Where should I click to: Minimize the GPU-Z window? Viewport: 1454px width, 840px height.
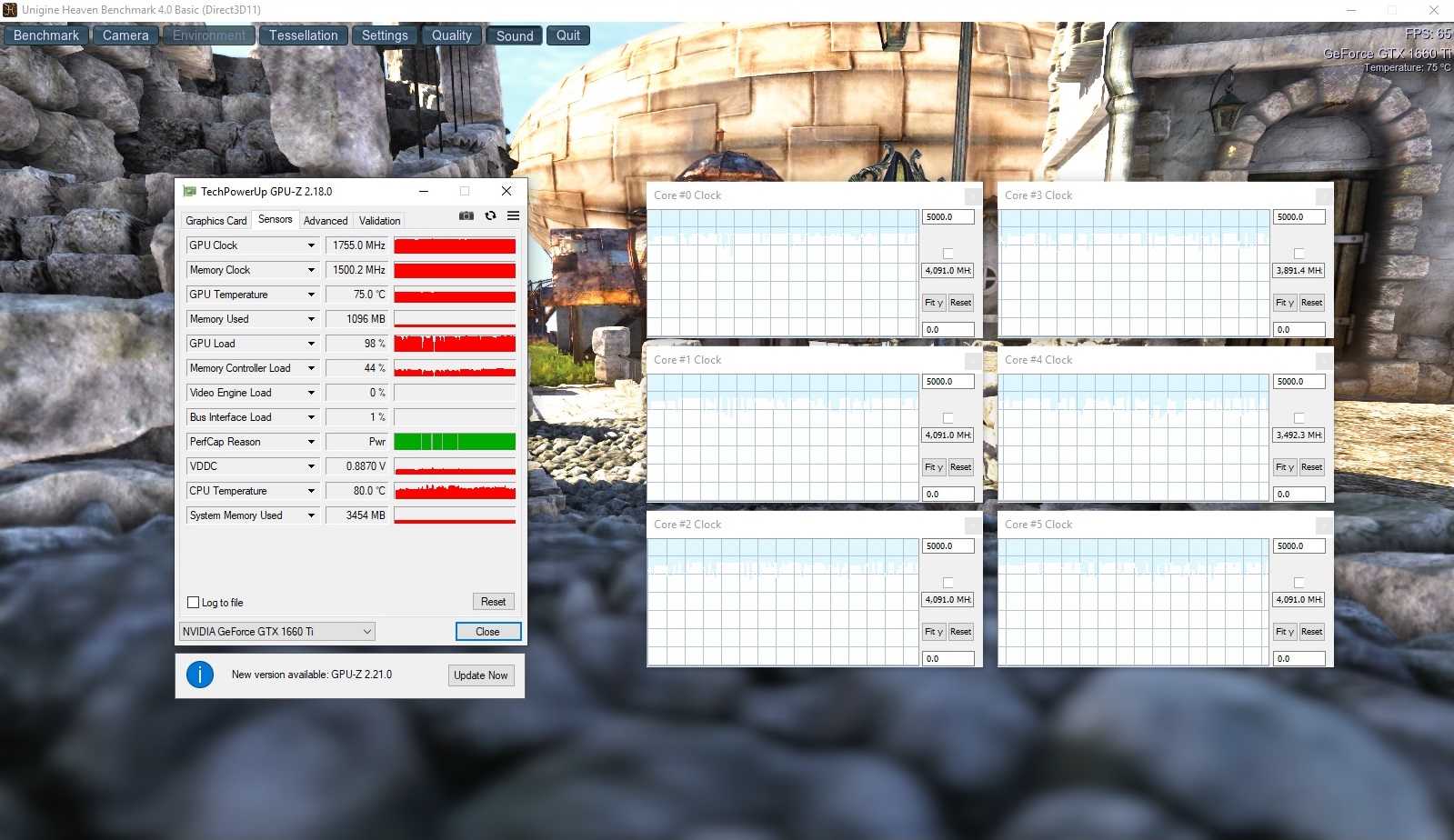coord(424,192)
